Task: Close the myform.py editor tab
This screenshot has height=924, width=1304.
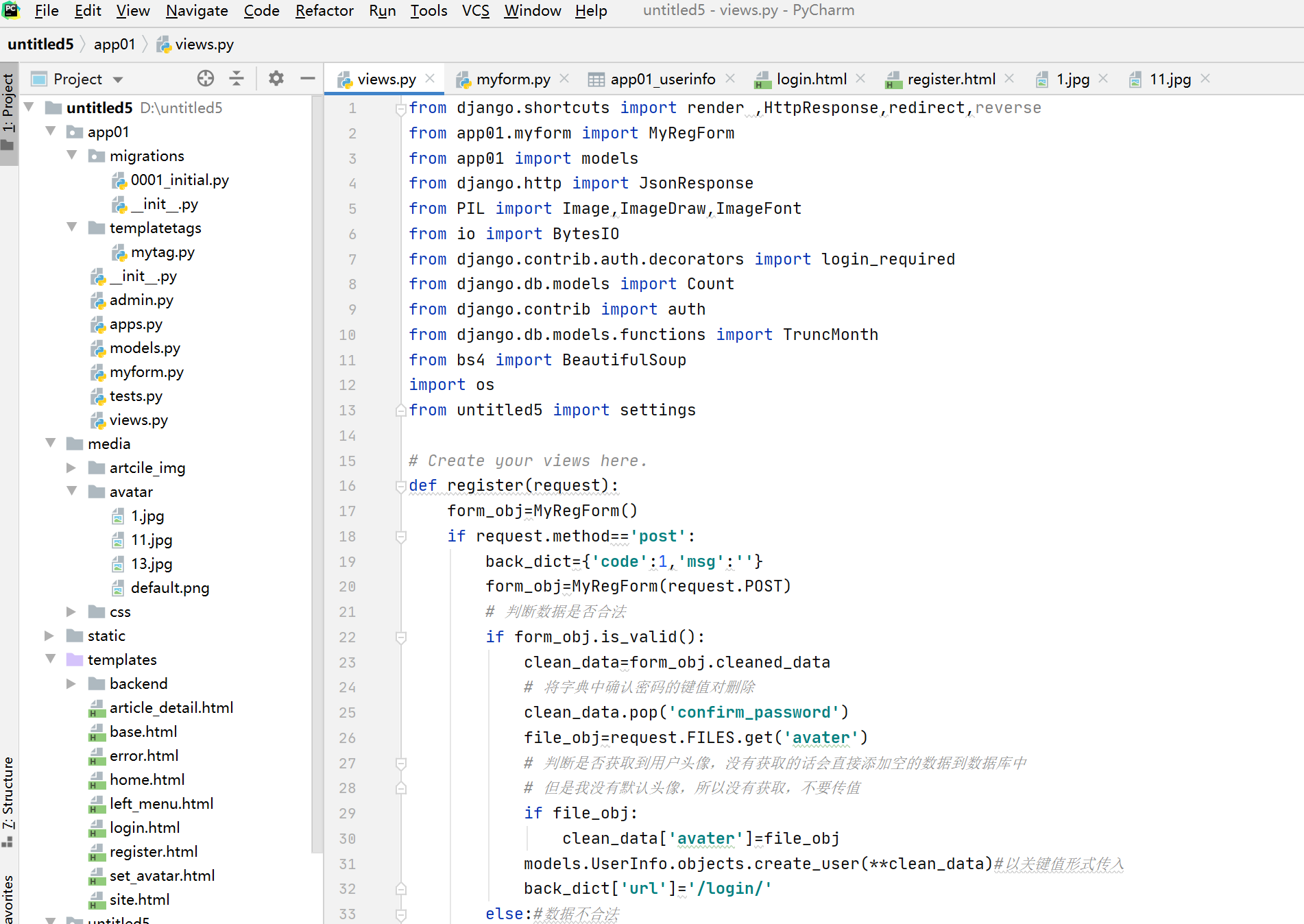Action: pyautogui.click(x=564, y=79)
